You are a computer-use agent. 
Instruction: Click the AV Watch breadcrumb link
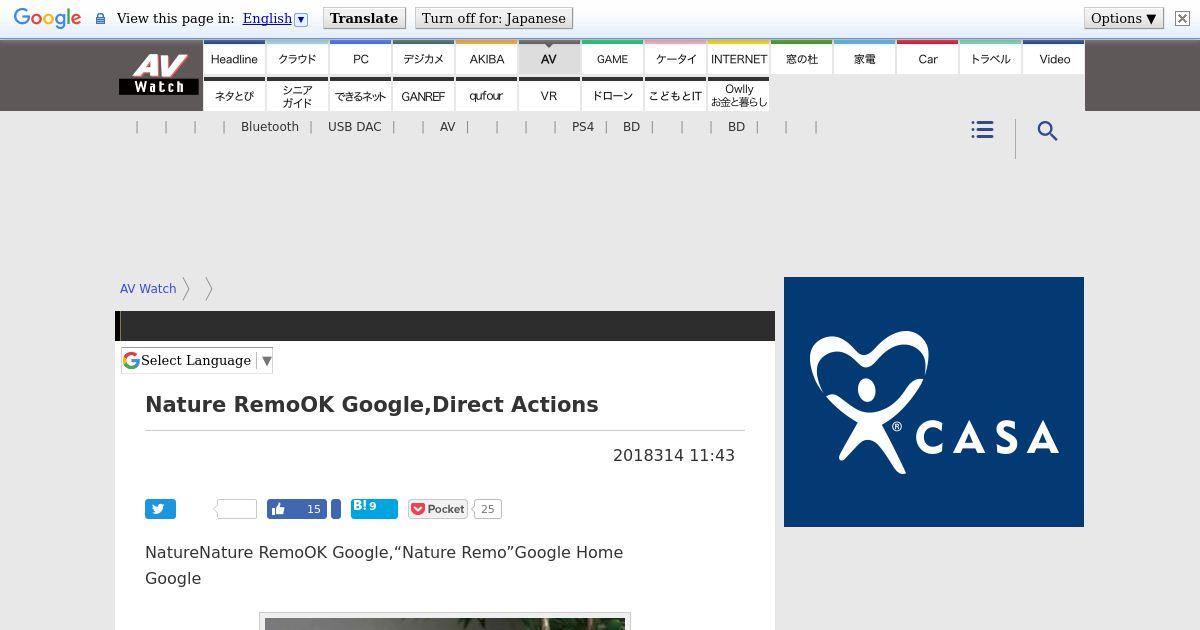point(148,288)
